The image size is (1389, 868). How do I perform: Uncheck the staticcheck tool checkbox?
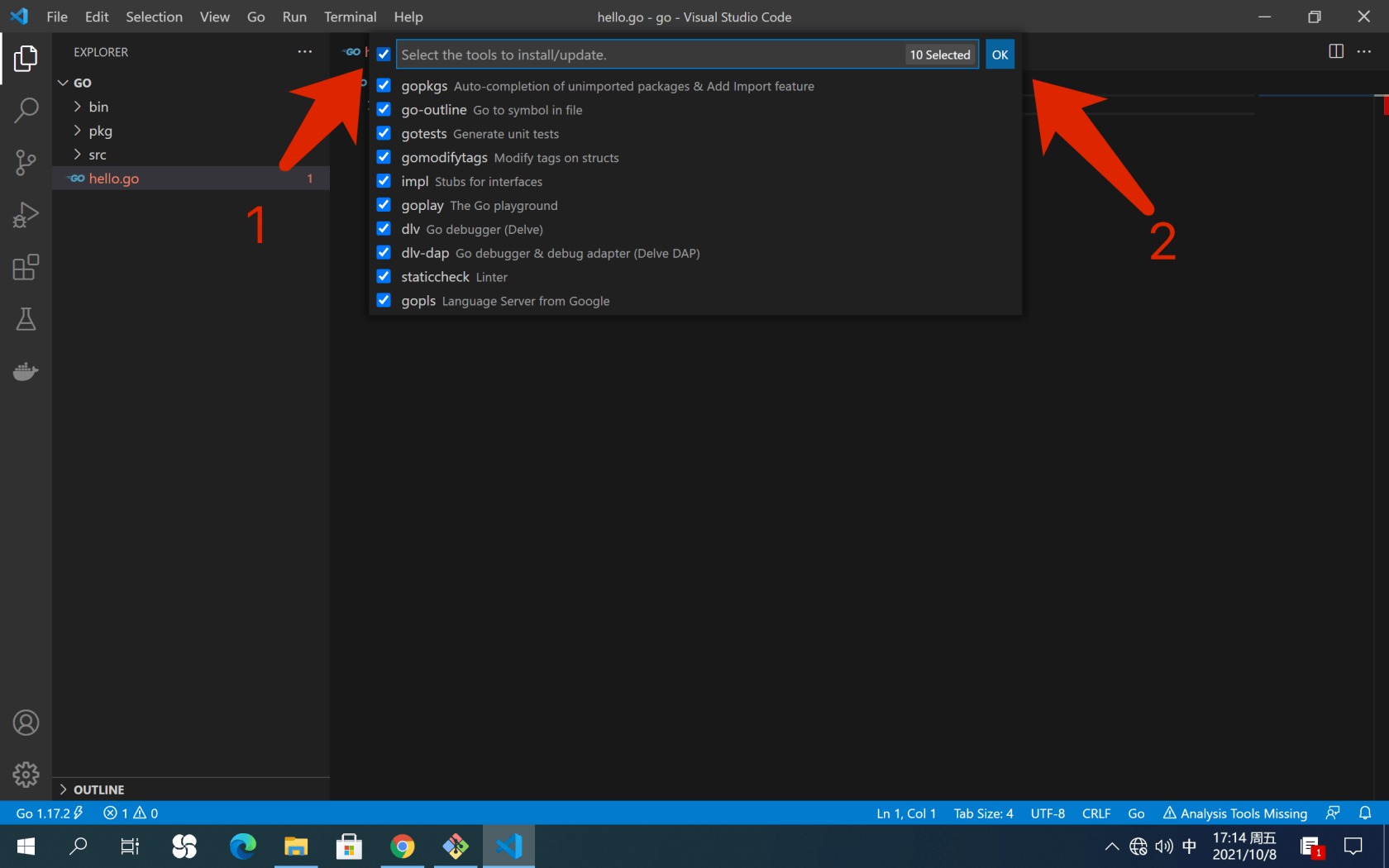point(384,277)
